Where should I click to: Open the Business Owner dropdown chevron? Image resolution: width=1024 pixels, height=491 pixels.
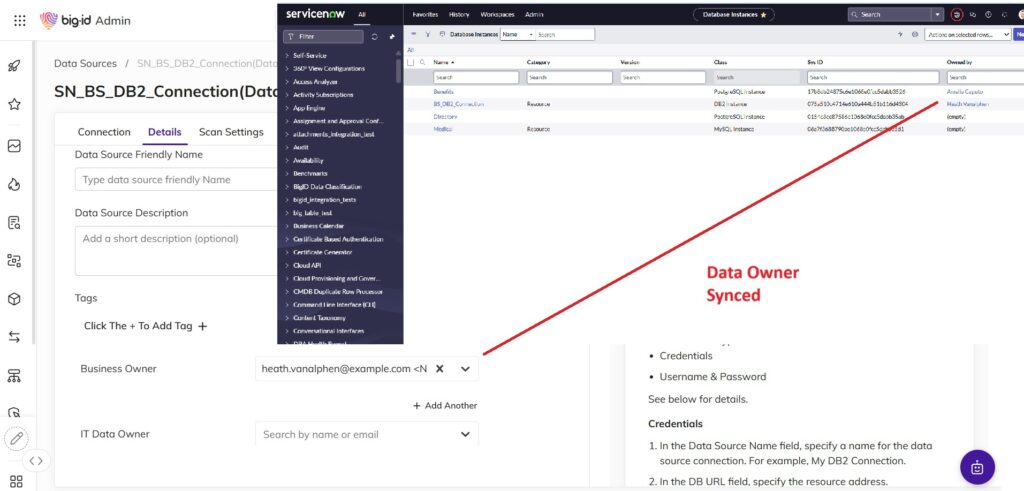pyautogui.click(x=465, y=369)
